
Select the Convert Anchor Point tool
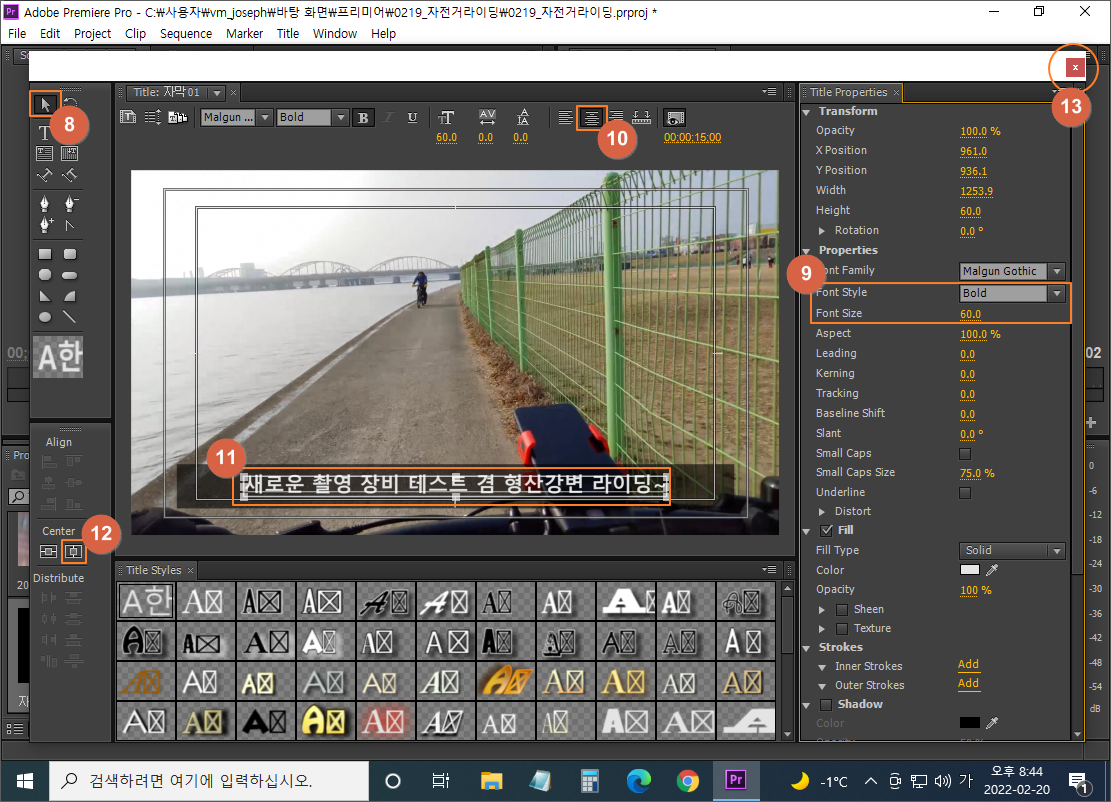69,225
